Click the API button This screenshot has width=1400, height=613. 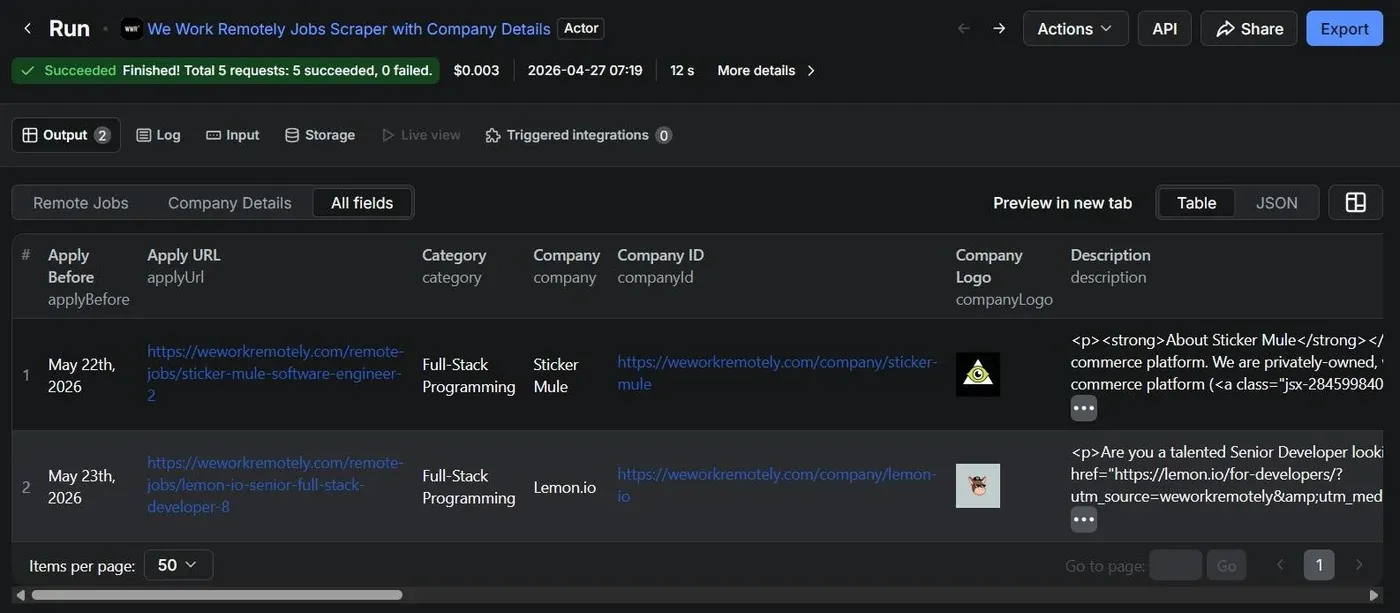[x=1164, y=28]
